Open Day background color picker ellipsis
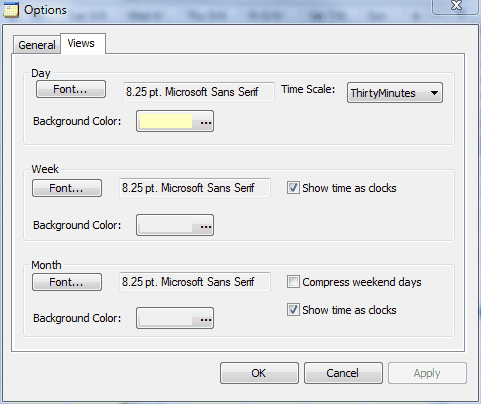This screenshot has height=404, width=481. coord(206,122)
